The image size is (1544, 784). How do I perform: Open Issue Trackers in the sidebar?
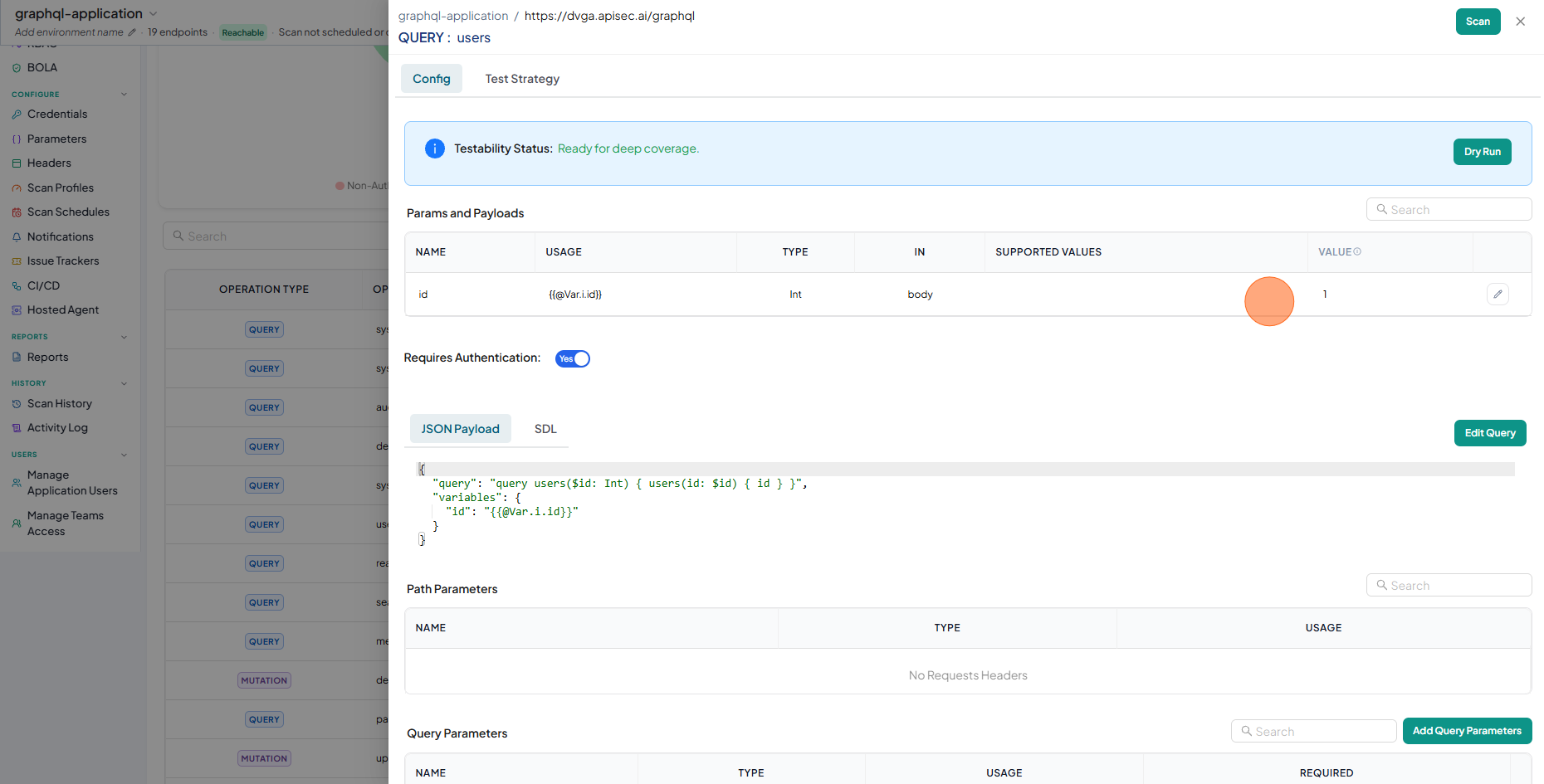click(63, 261)
